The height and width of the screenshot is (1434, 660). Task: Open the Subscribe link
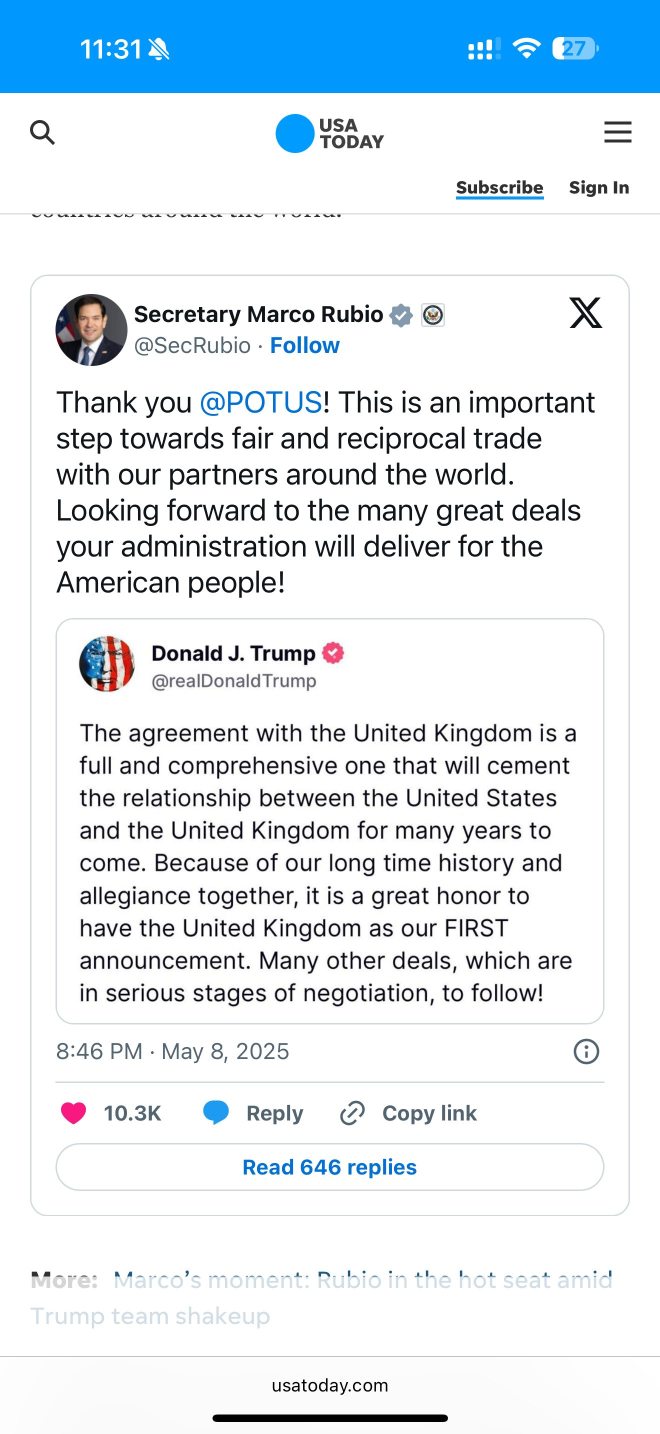click(x=500, y=187)
